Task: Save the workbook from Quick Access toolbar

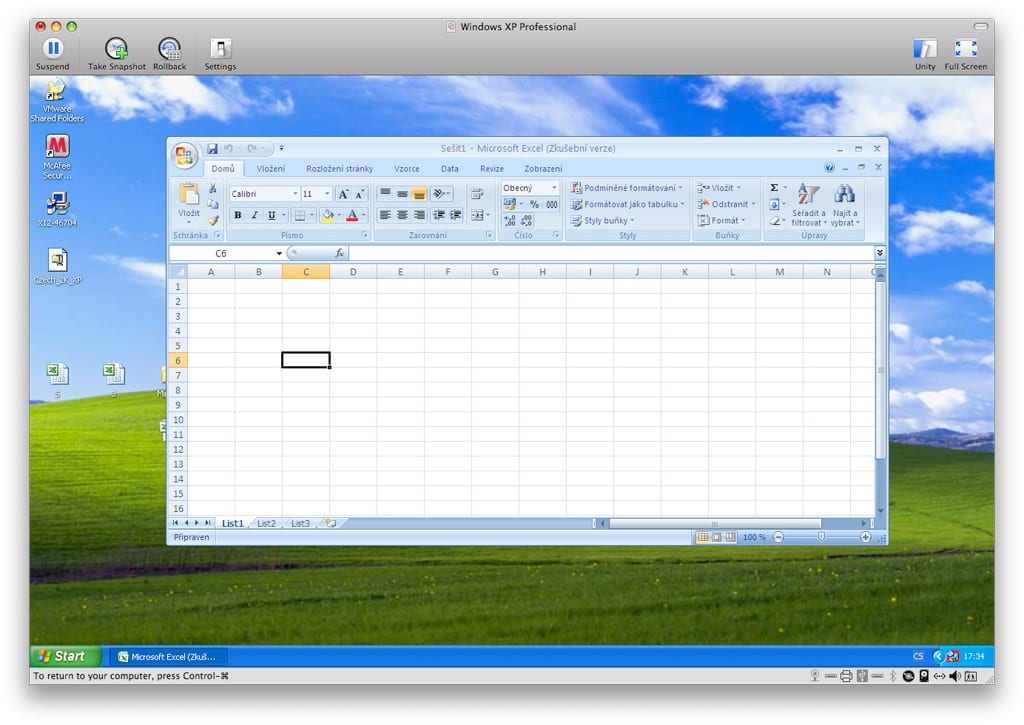Action: 212,149
